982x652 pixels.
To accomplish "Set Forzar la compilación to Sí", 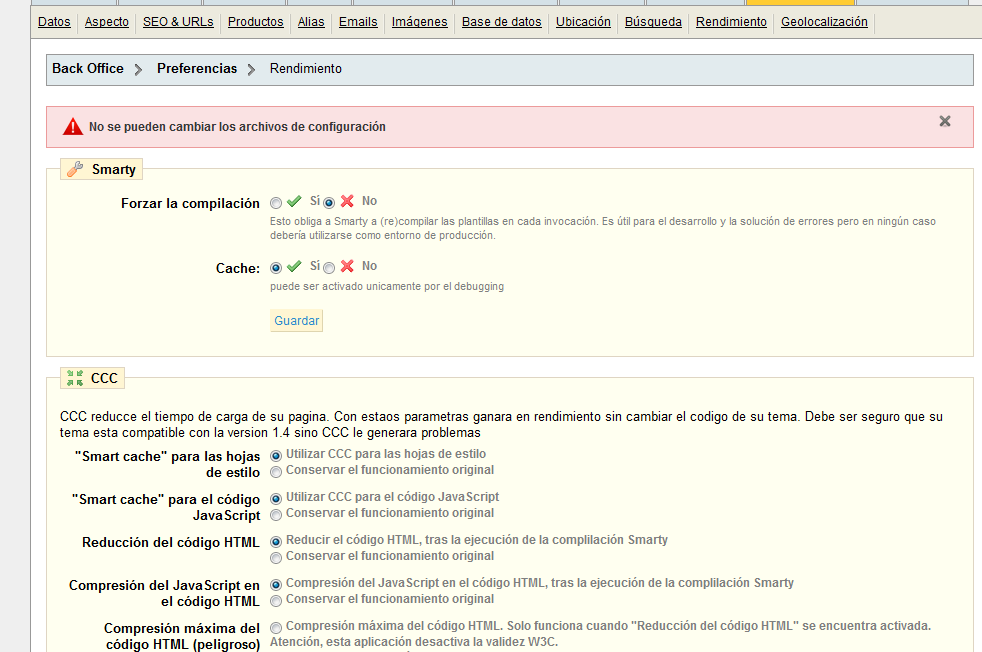I will [276, 203].
